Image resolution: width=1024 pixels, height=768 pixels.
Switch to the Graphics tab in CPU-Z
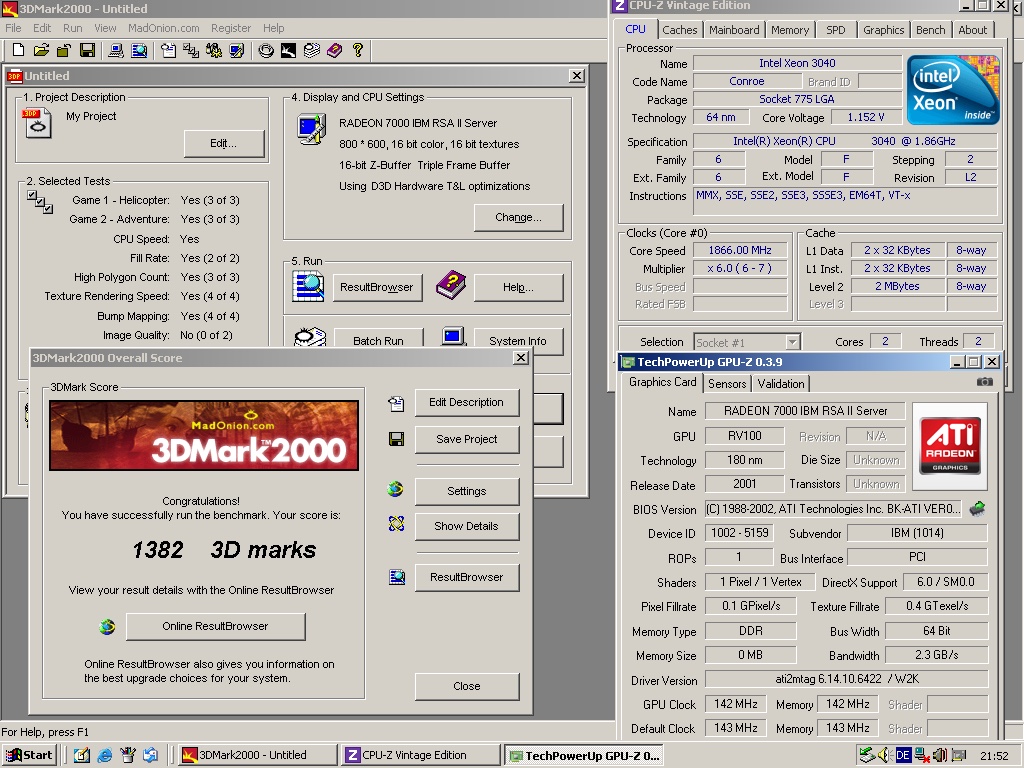tap(884, 30)
